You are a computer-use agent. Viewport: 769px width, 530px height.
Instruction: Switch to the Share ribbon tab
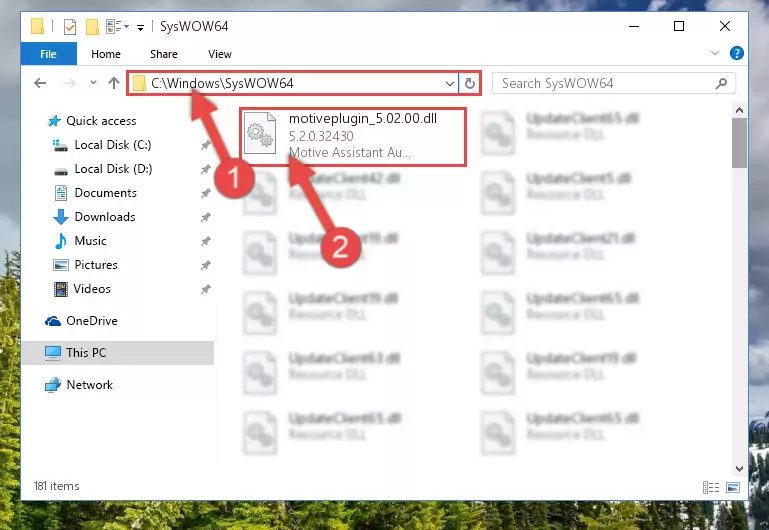click(164, 54)
